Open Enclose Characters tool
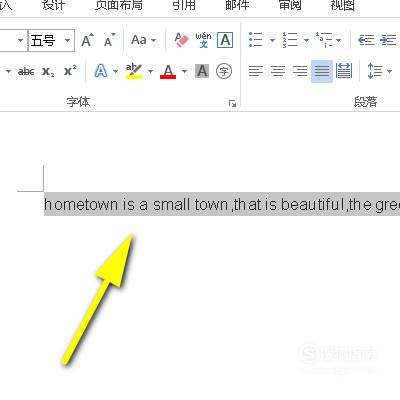Viewport: 400px width, 400px height. [x=224, y=71]
